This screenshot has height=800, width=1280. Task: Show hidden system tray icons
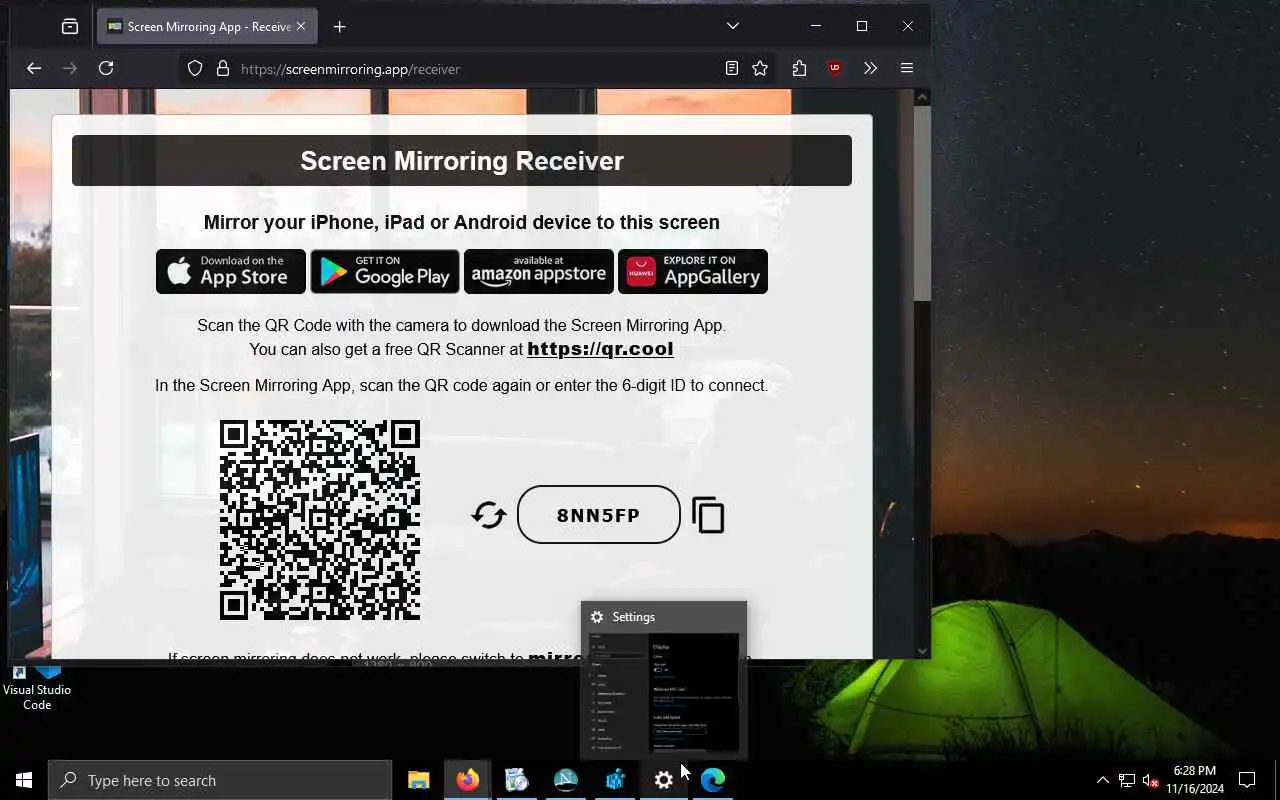tap(1103, 780)
